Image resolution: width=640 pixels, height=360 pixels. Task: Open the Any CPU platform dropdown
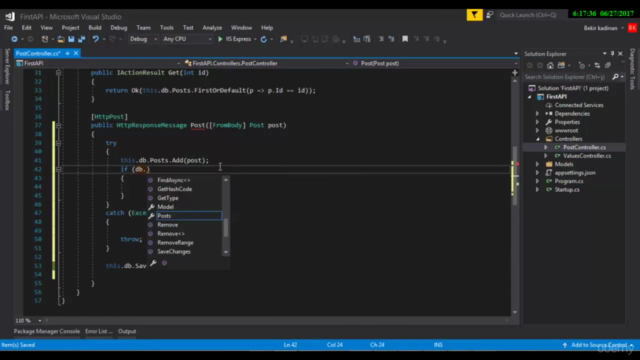187,39
